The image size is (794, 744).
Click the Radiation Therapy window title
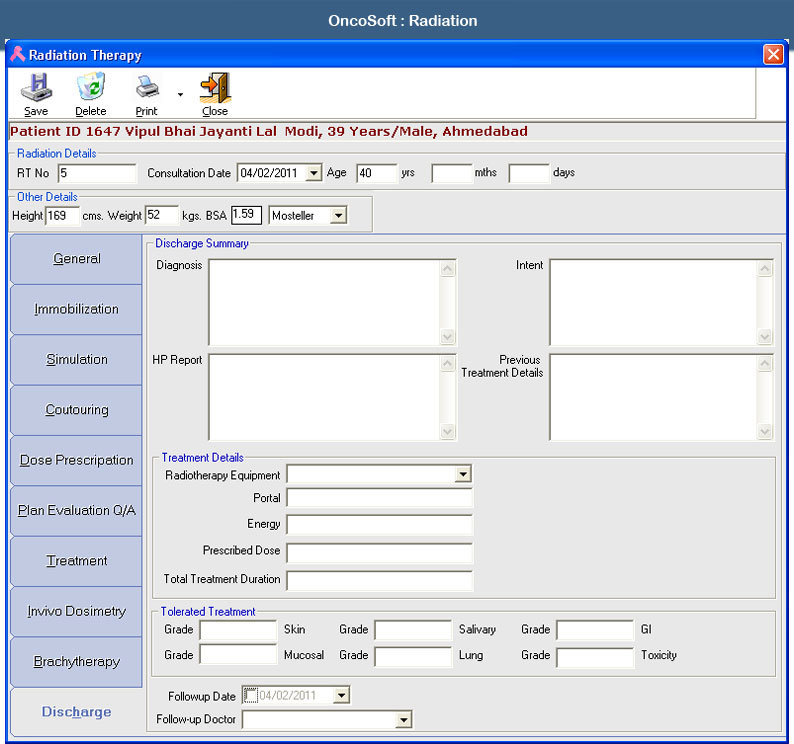click(85, 55)
